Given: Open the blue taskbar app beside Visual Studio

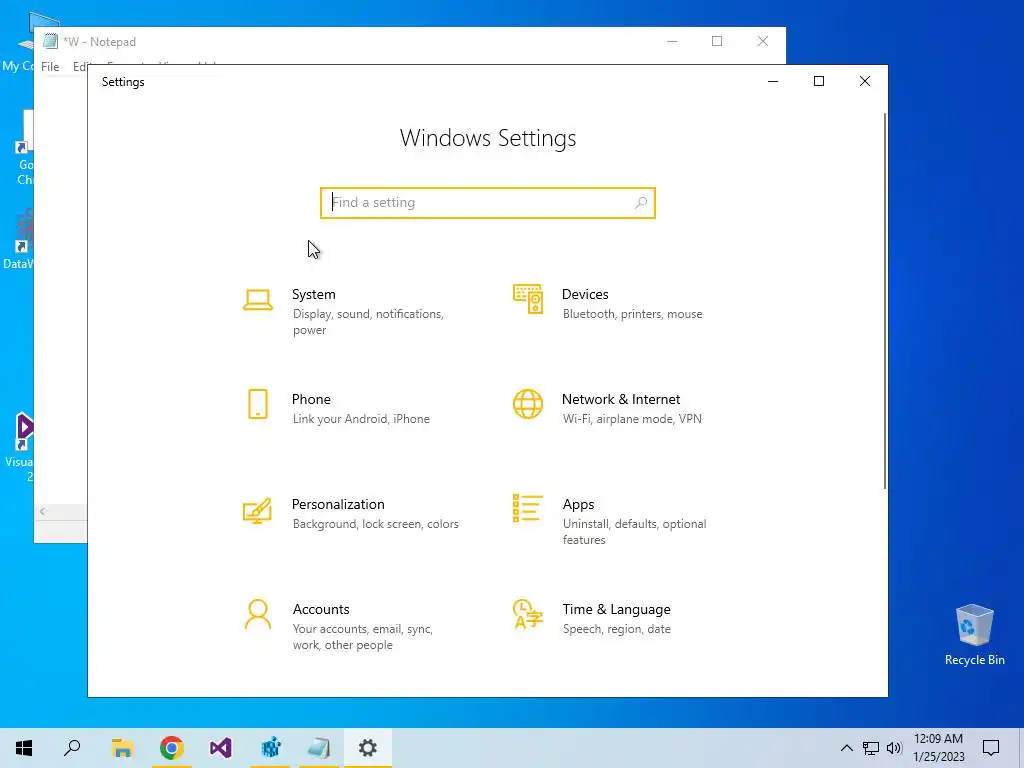Looking at the screenshot, I should pyautogui.click(x=270, y=748).
